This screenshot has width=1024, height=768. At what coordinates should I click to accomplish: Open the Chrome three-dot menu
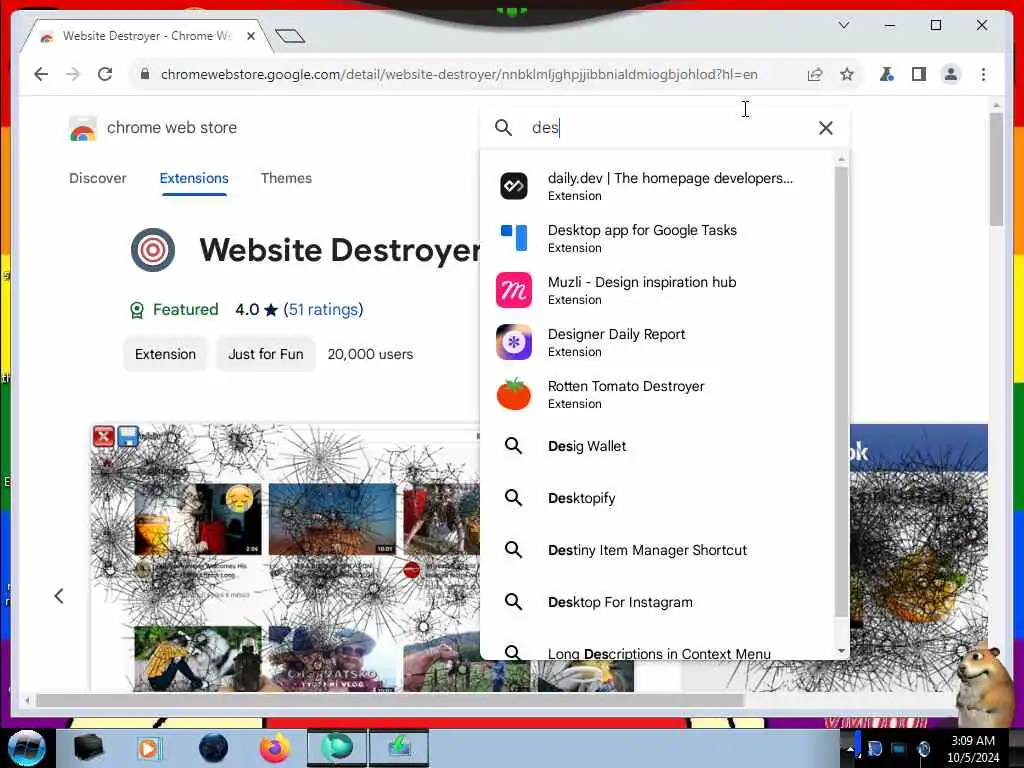pyautogui.click(x=984, y=74)
